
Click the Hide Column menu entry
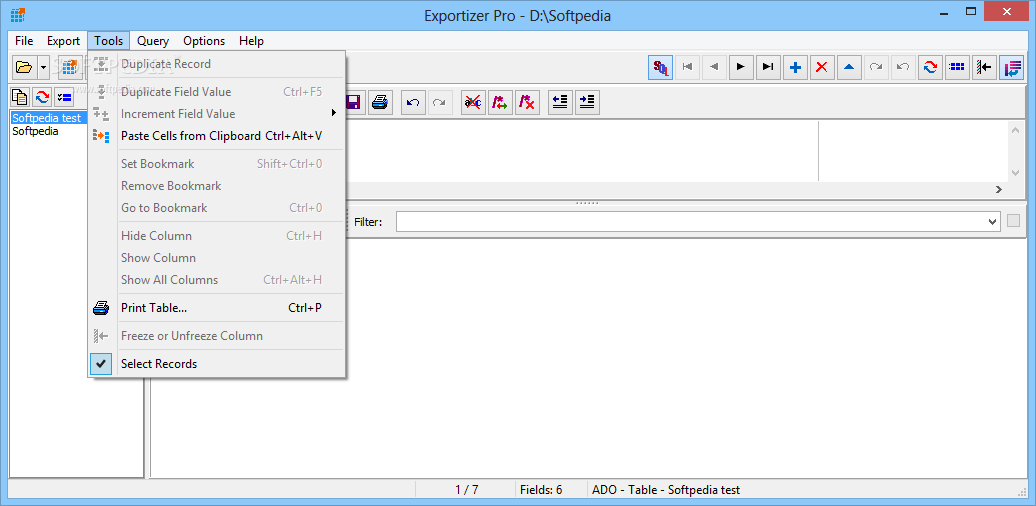pyautogui.click(x=217, y=236)
